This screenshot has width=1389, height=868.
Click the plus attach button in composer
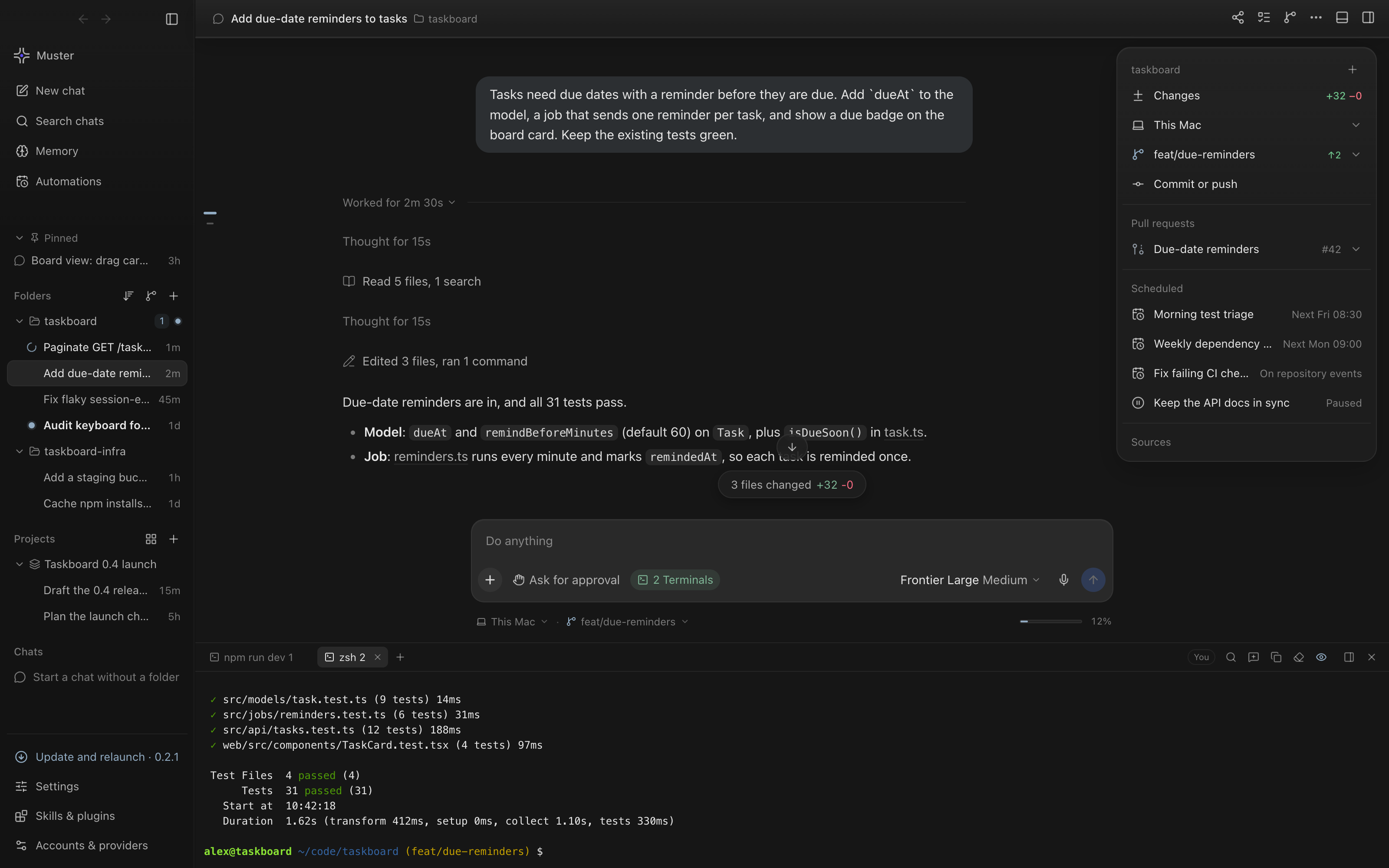click(x=490, y=580)
